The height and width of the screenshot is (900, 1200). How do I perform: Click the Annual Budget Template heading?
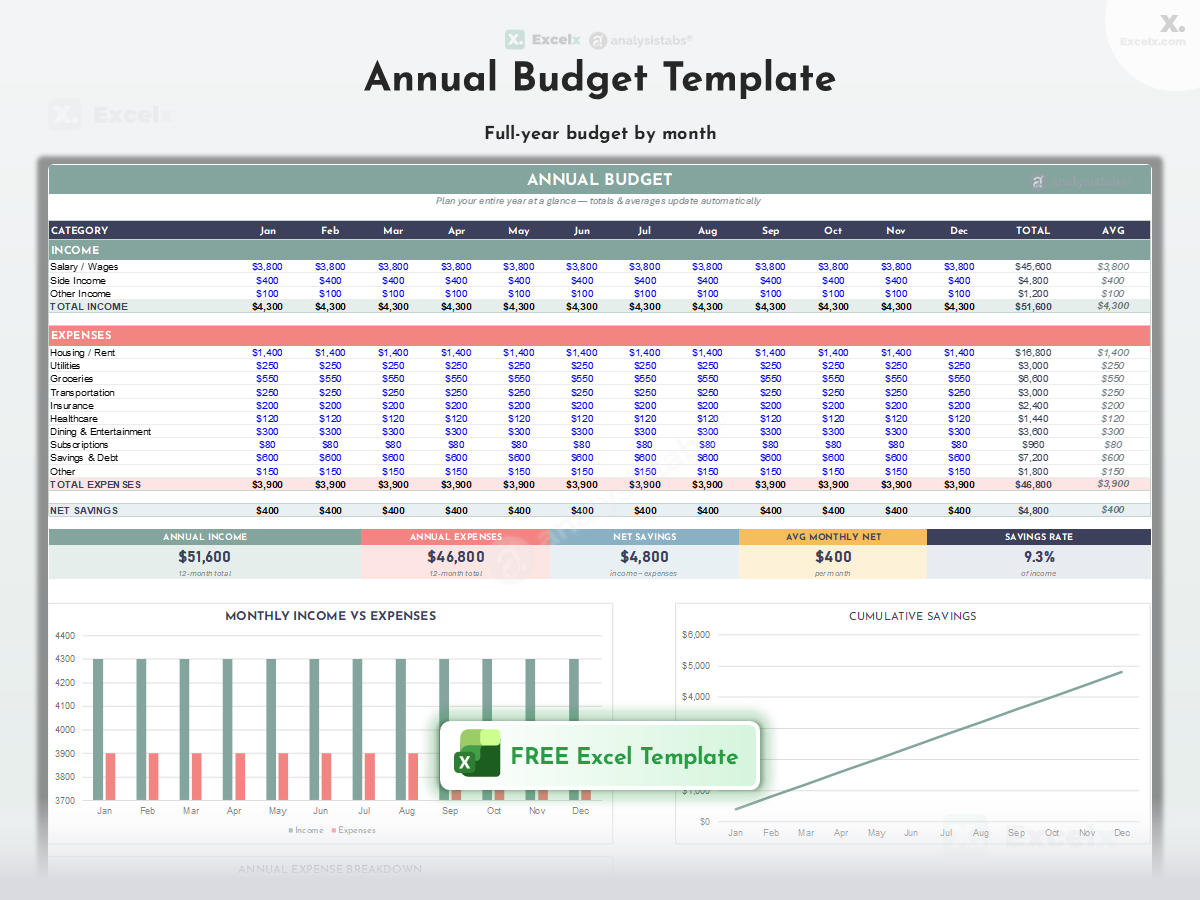point(600,78)
